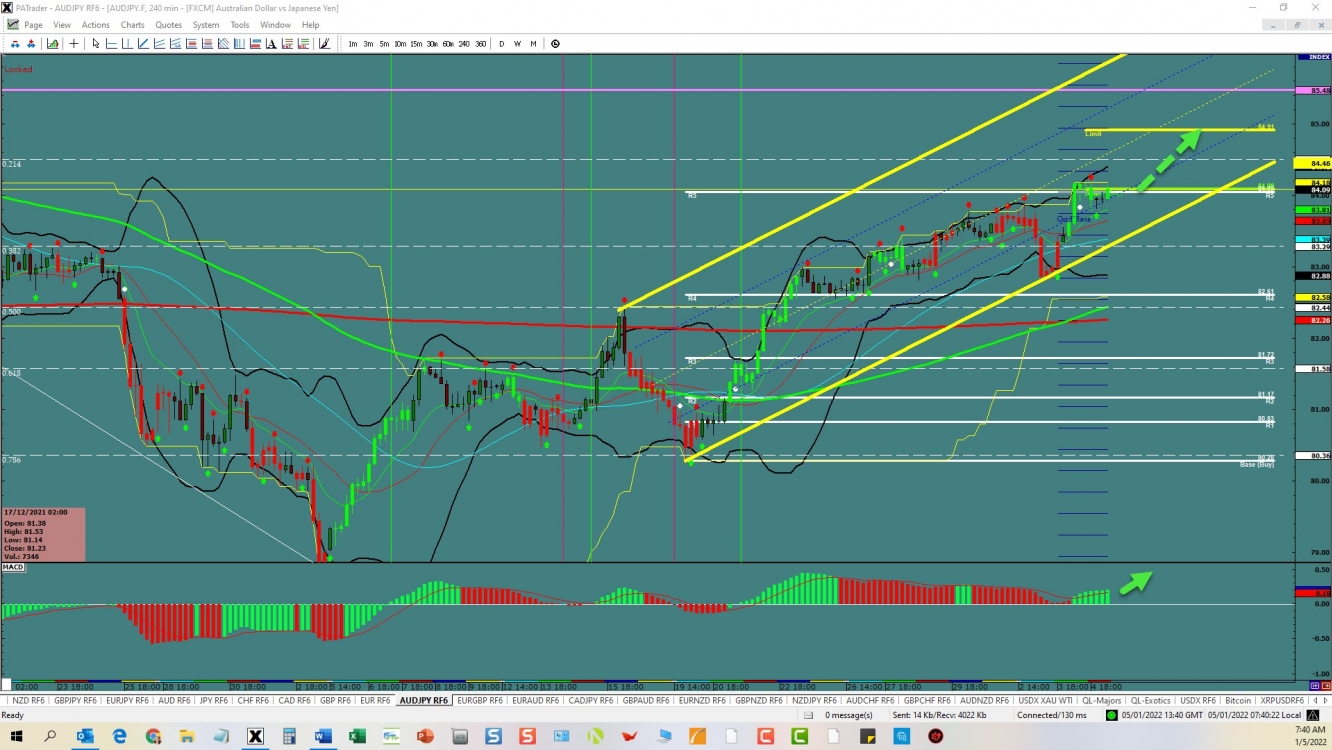Viewport: 1332px width, 750px height.
Task: Click the 85.48 magenta price label
Action: [x=1312, y=91]
